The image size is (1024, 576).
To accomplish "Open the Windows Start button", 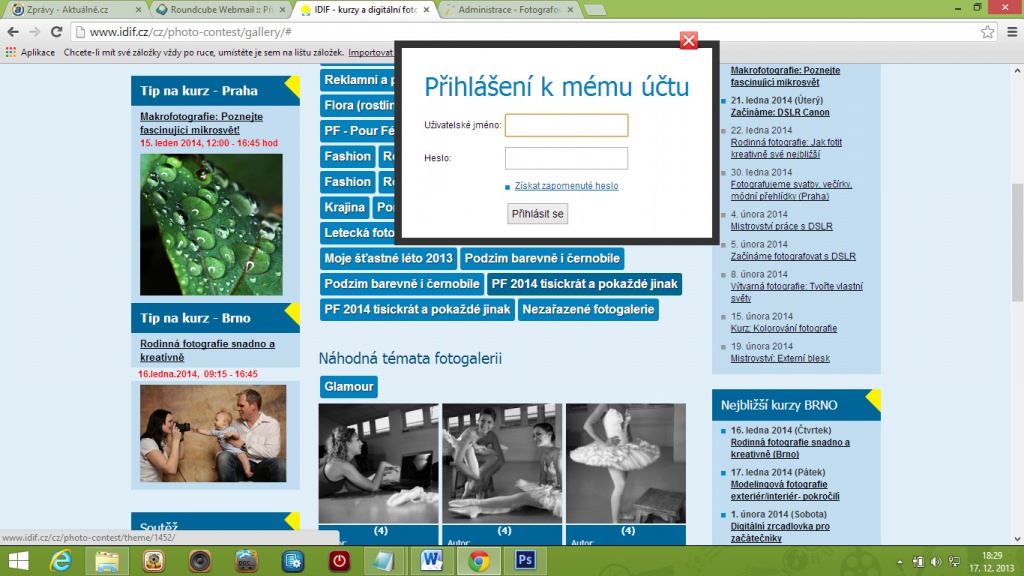I will pos(18,561).
